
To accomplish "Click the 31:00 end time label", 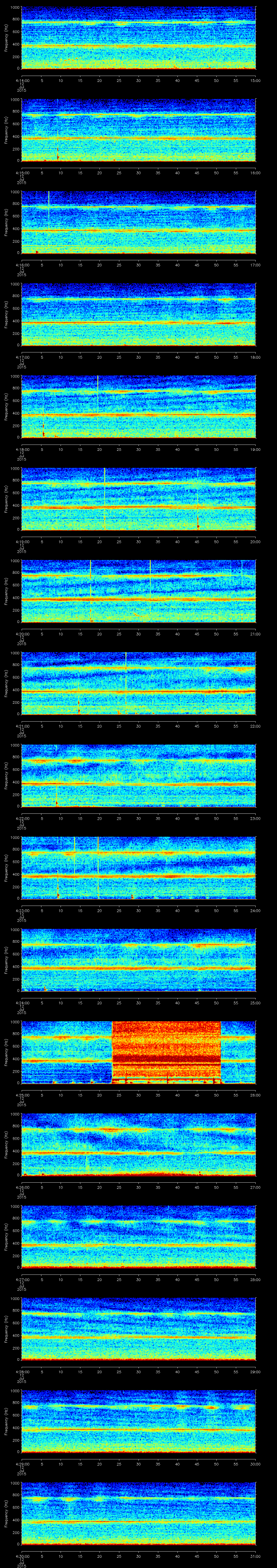I will pos(255,1556).
